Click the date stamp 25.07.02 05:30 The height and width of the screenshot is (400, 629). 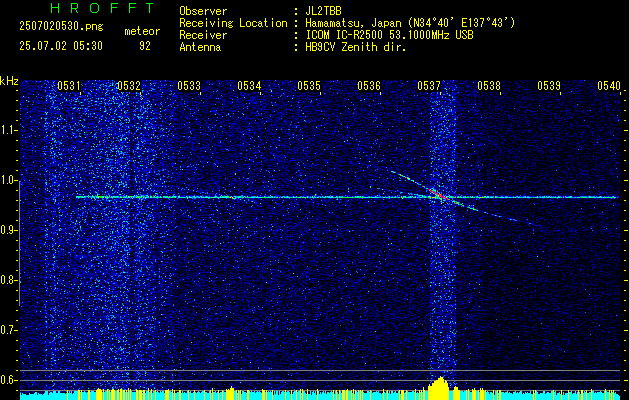point(61,46)
